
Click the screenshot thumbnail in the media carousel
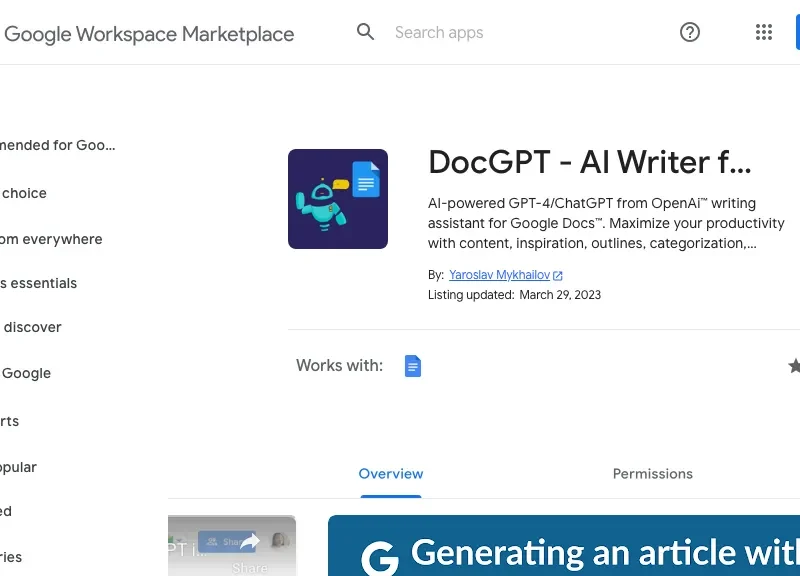tap(232, 545)
